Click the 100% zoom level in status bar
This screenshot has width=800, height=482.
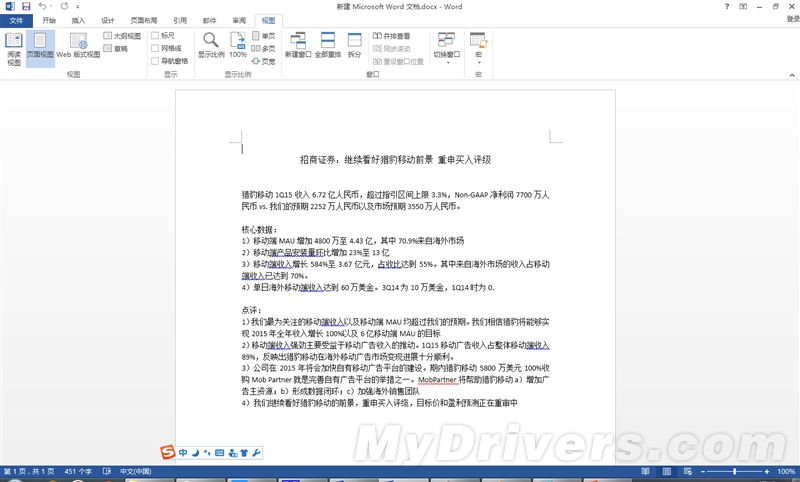(x=786, y=471)
